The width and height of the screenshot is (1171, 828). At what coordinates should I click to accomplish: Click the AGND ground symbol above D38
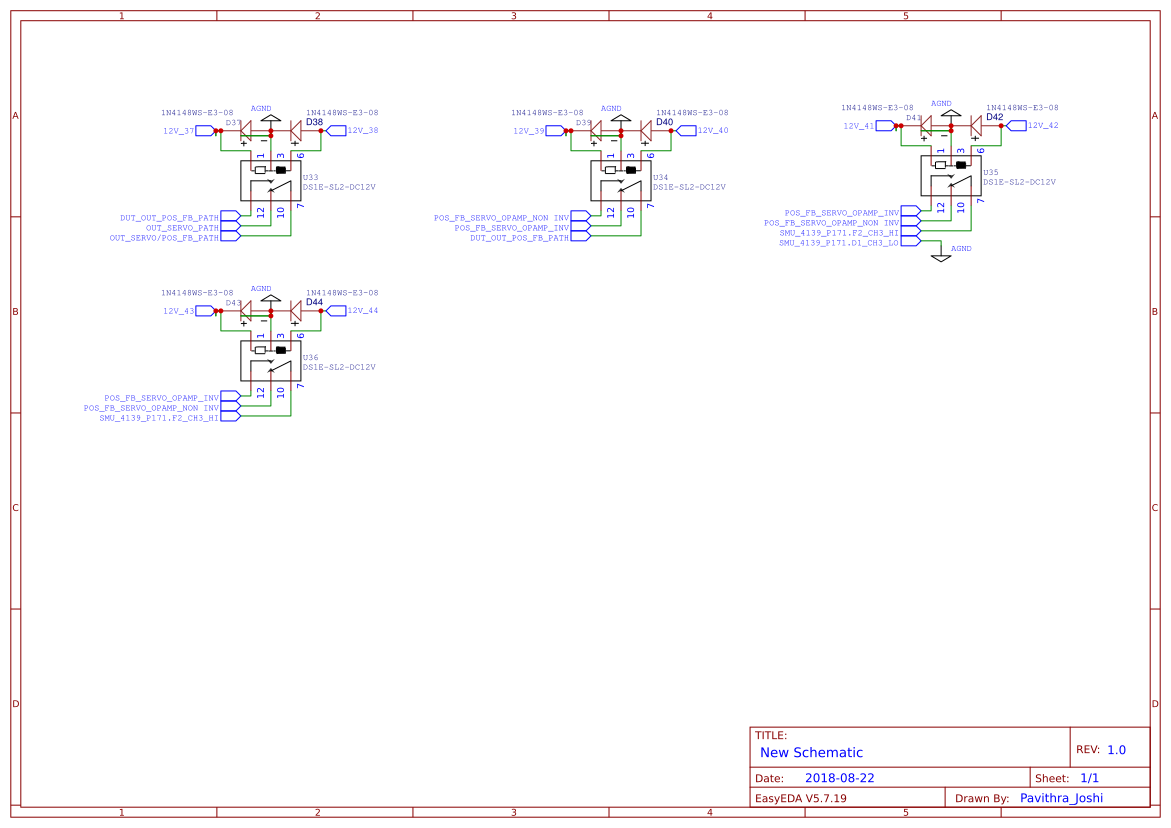tap(270, 116)
